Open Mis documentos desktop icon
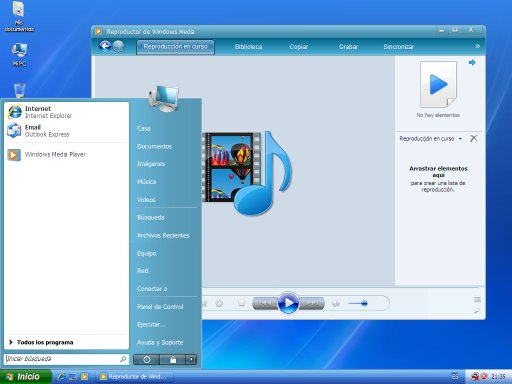 pyautogui.click(x=19, y=17)
